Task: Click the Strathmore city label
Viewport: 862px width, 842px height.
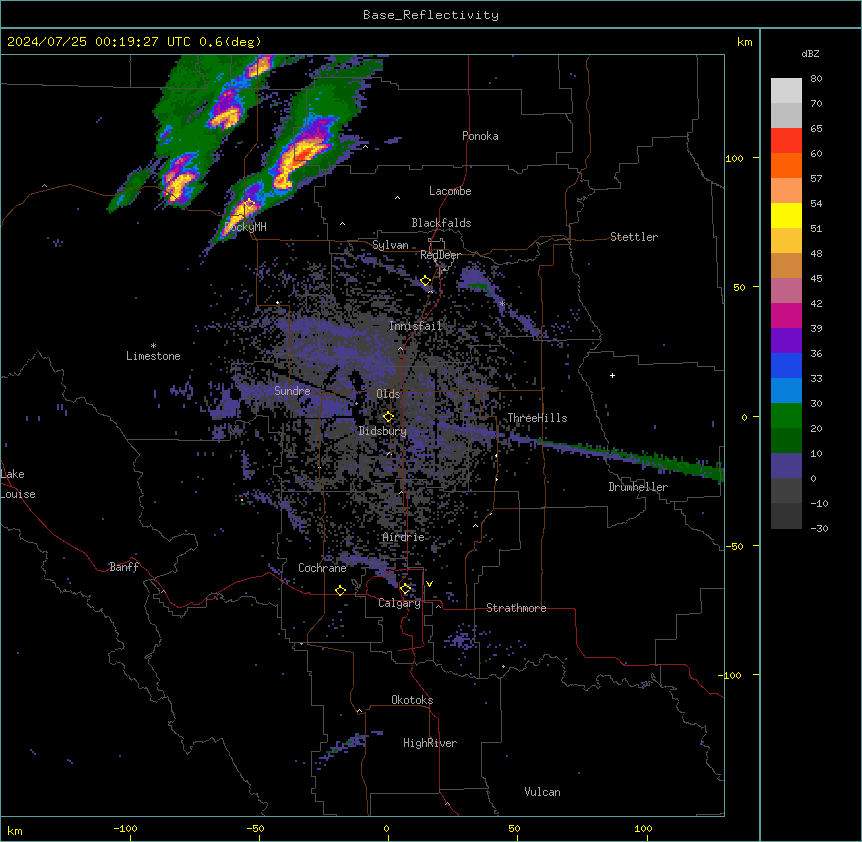Action: pos(516,608)
